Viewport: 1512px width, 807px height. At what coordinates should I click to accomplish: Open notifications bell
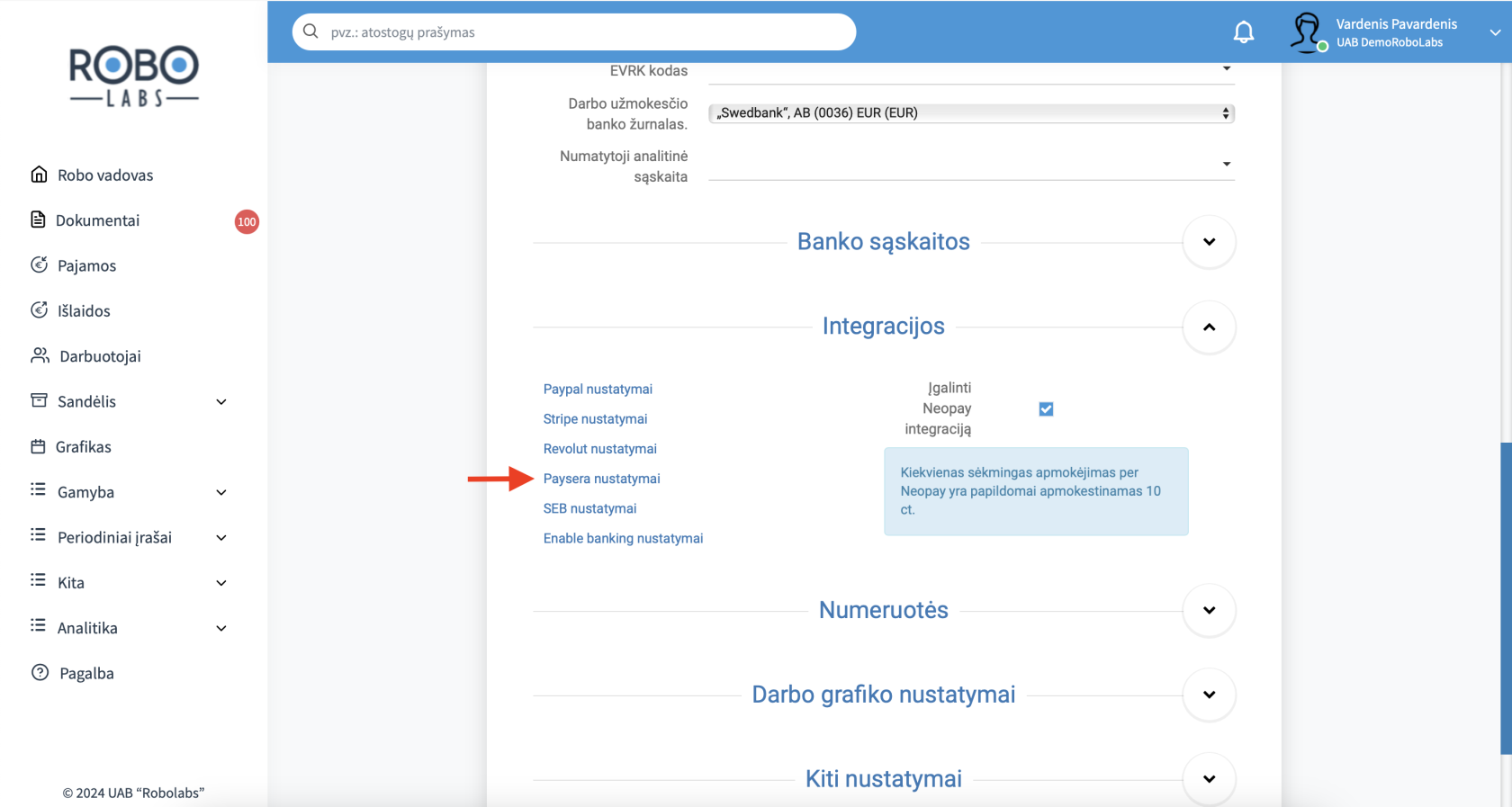[1244, 32]
